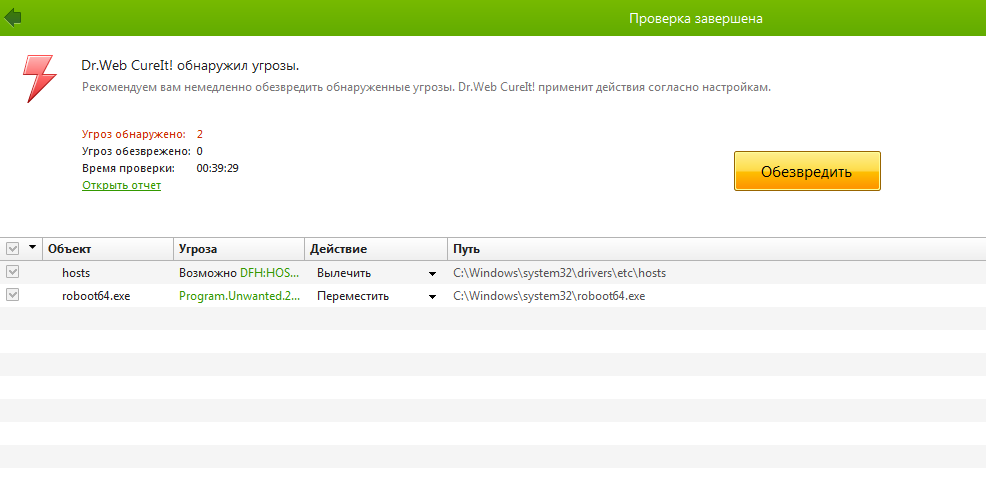Image resolution: width=986 pixels, height=488 pixels.
Task: Expand the arrow beside the select-all checkbox
Action: [x=32, y=248]
